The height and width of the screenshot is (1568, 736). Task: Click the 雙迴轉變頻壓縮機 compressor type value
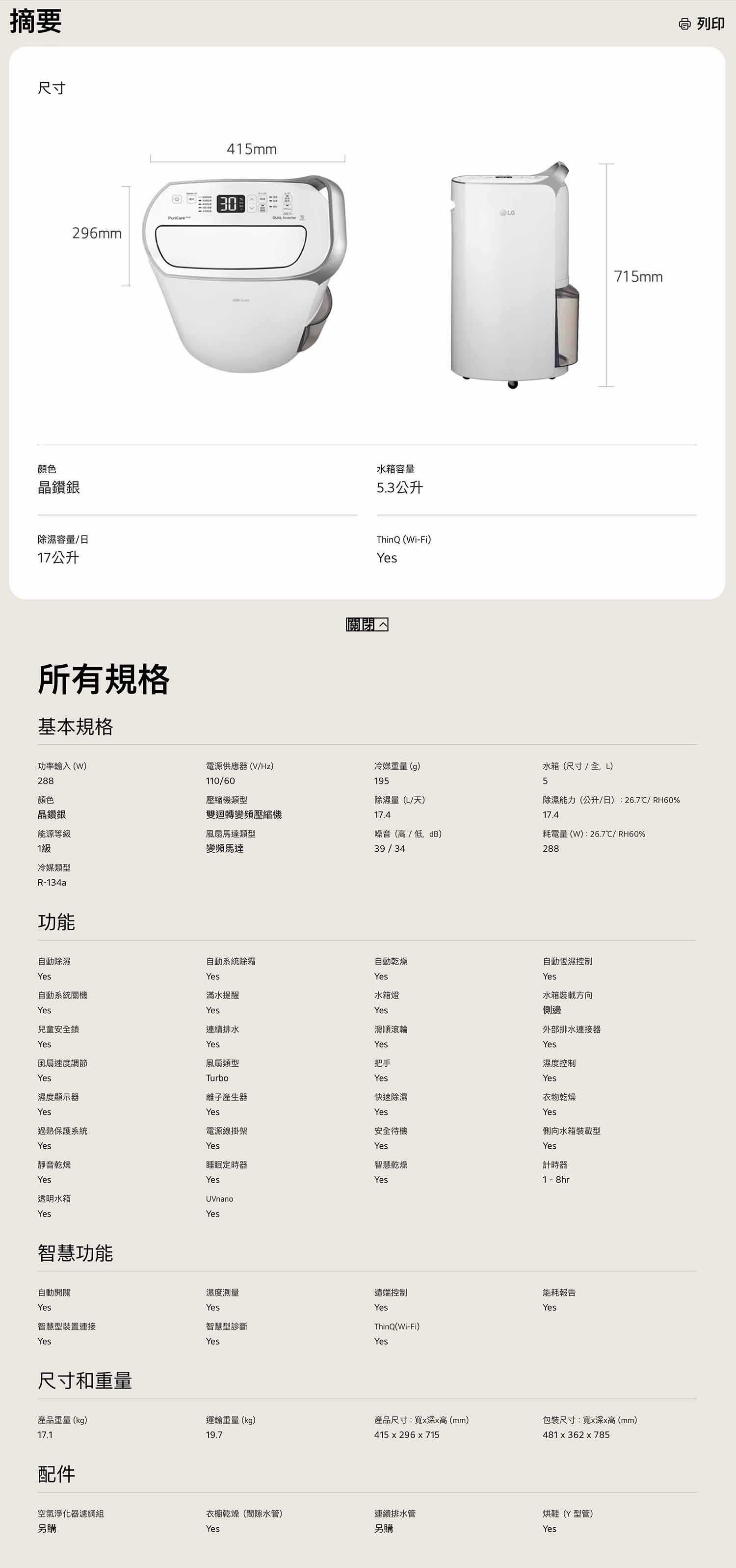(243, 814)
